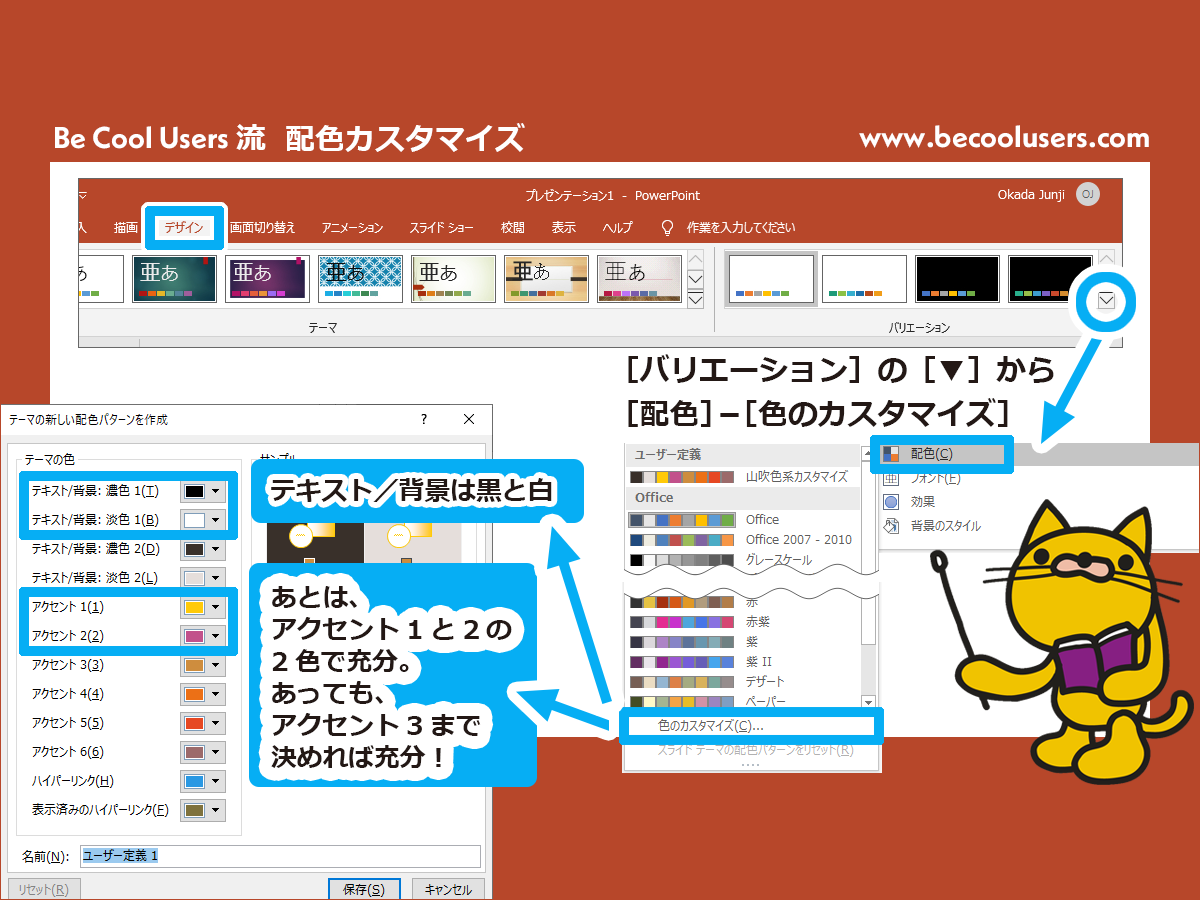Open テキスト/背景: 淡色 1(B) color dropdown
The image size is (1200, 900).
point(204,520)
